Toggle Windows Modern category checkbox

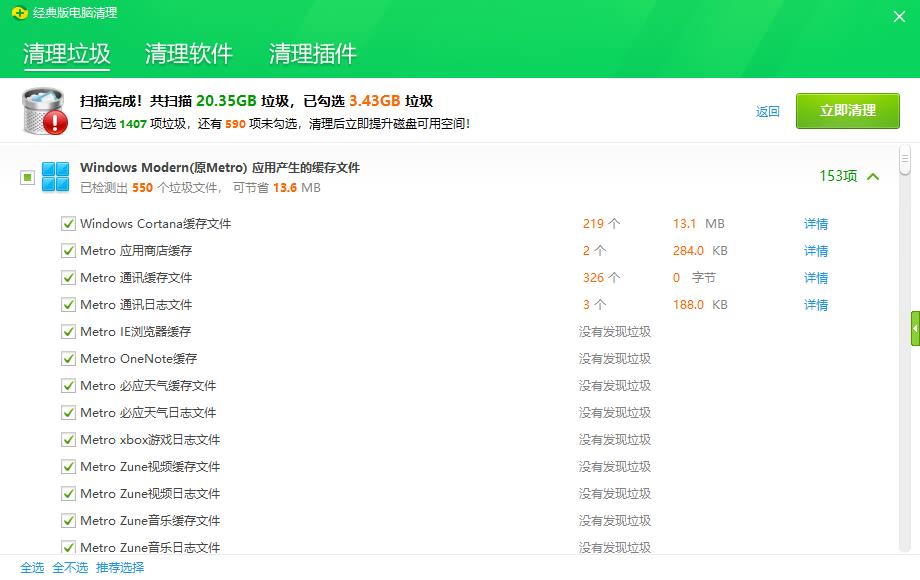coord(27,177)
